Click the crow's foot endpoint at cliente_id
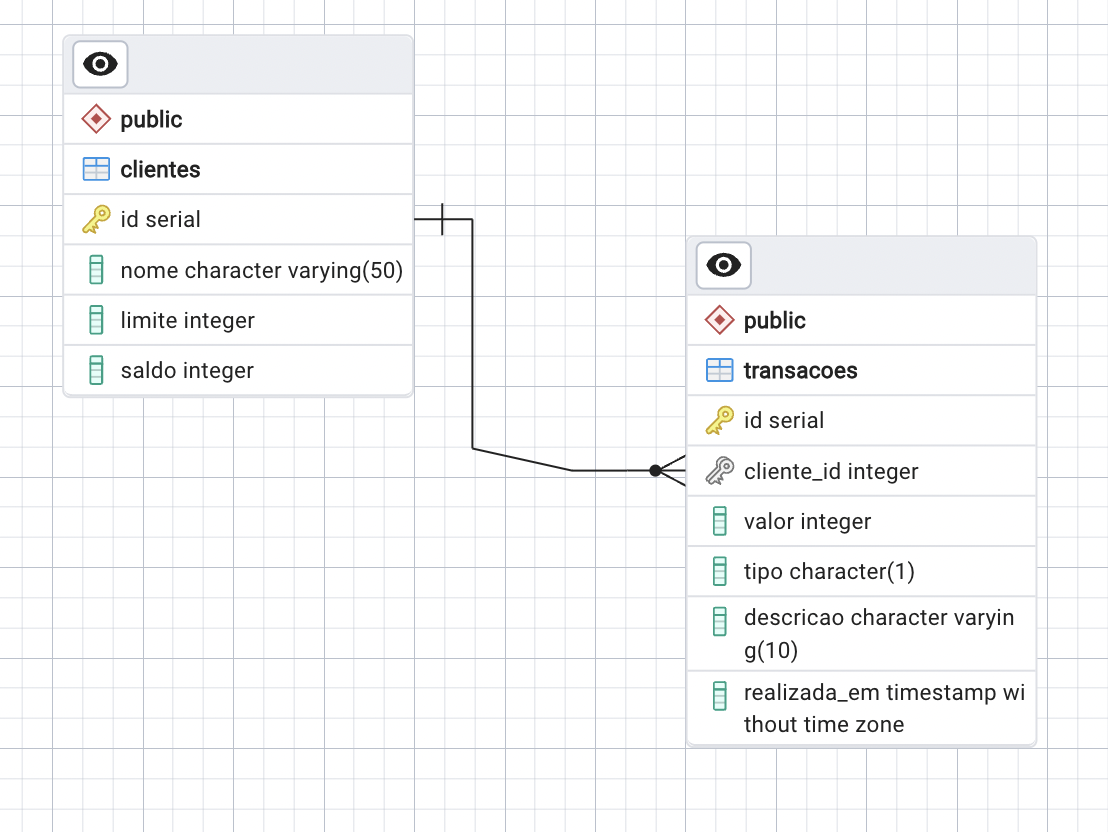Viewport: 1108px width, 832px height. point(668,471)
